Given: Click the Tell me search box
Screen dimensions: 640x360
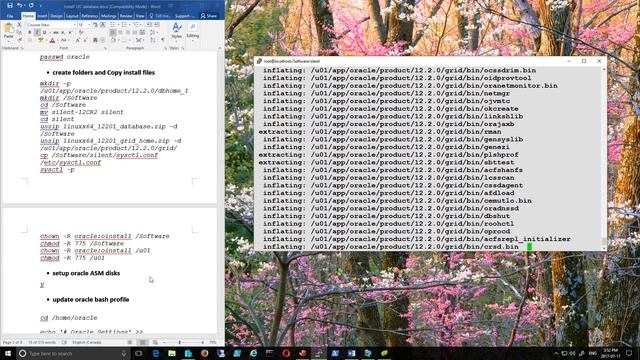Looking at the screenshot, I should (x=160, y=16).
